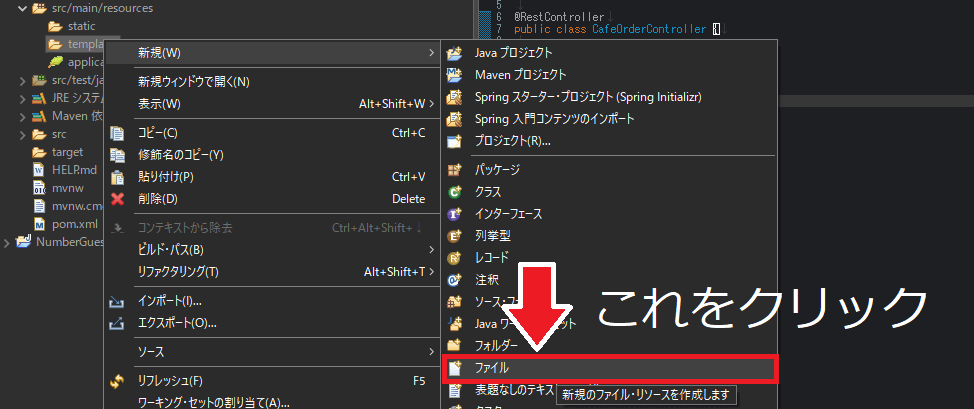Select HELP.md in the project tree
The image size is (974, 409).
point(73,169)
